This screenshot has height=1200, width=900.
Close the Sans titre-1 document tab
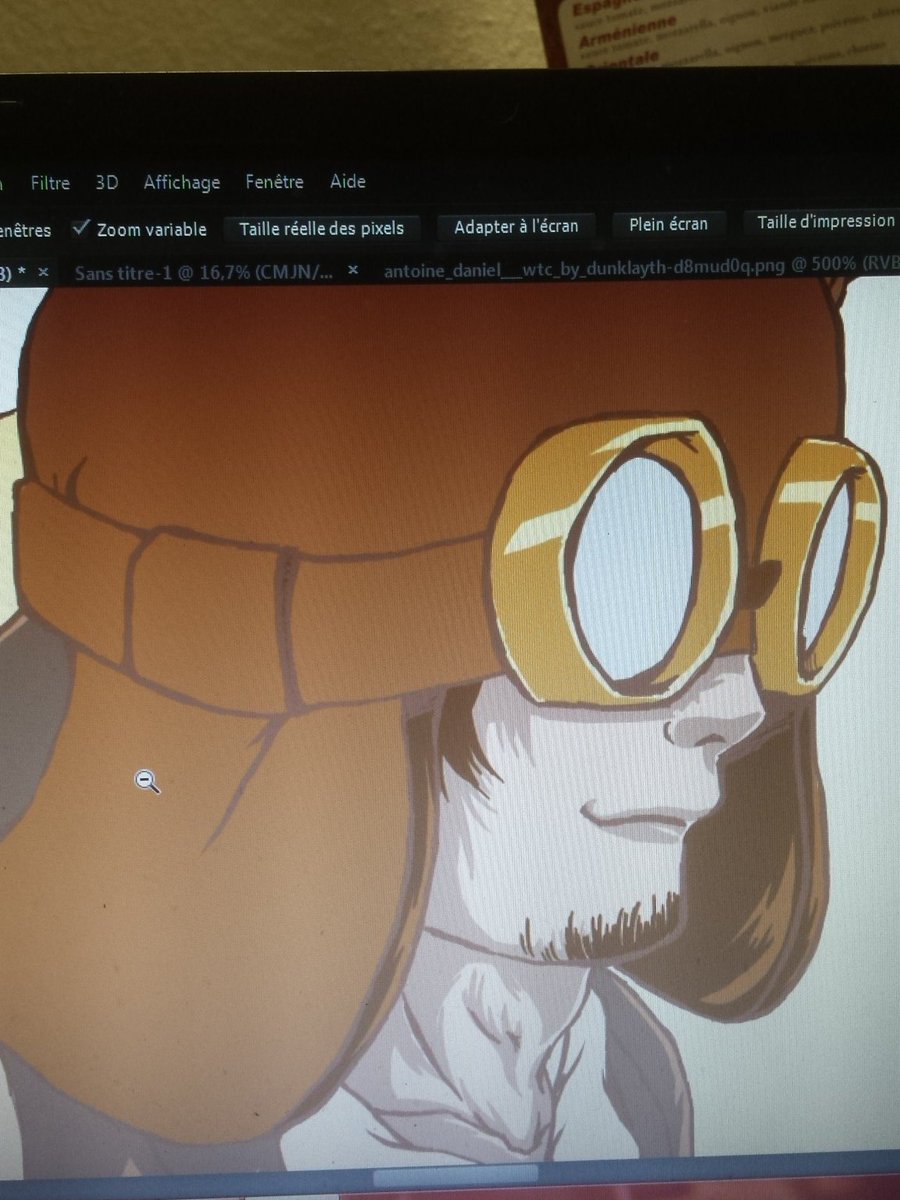click(353, 271)
